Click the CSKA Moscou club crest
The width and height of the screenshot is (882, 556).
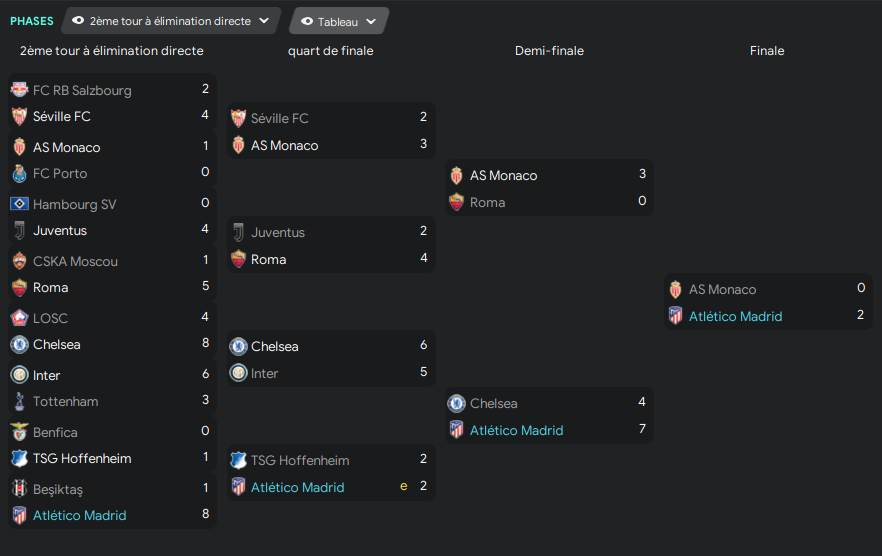[x=18, y=261]
